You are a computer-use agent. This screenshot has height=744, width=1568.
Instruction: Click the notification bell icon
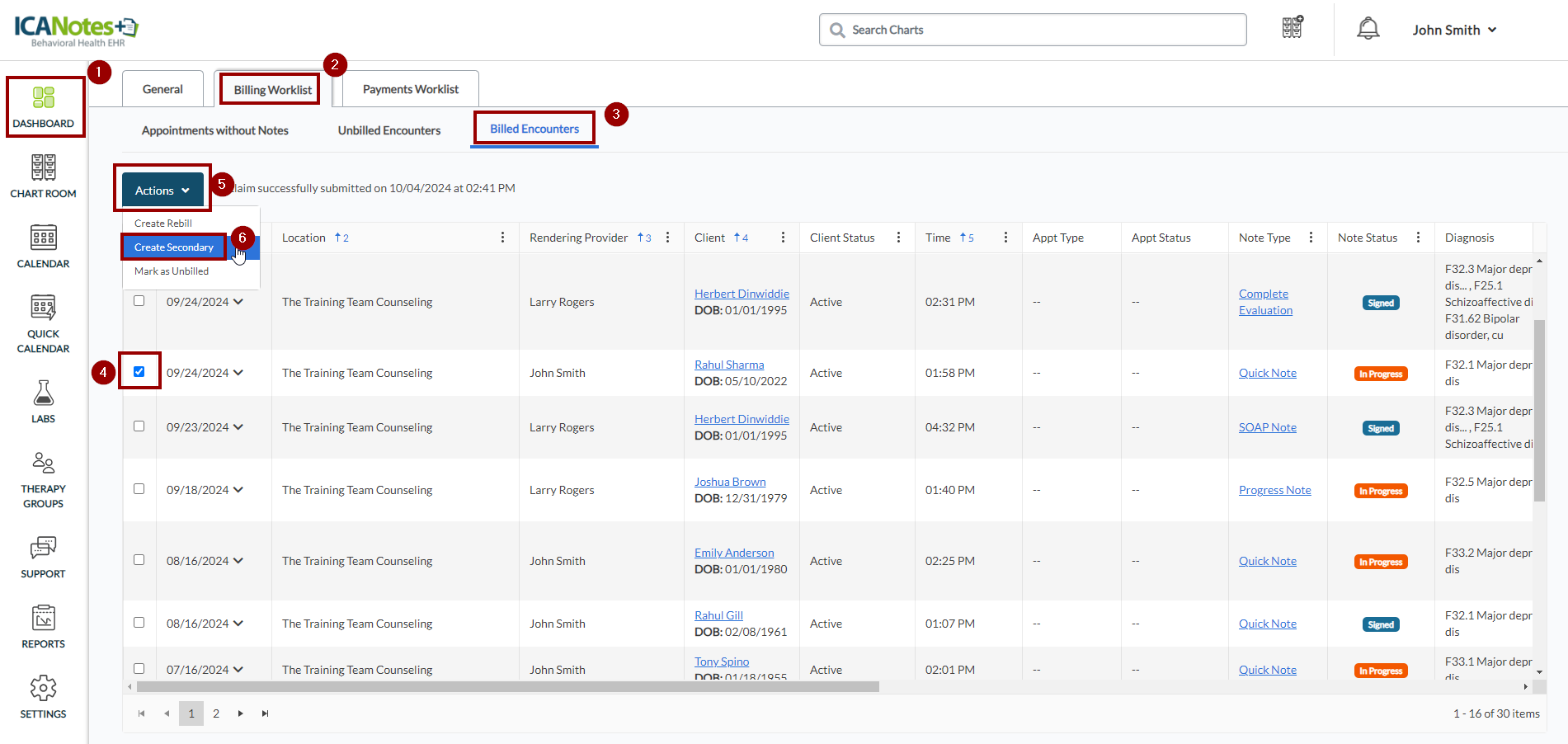1368,30
